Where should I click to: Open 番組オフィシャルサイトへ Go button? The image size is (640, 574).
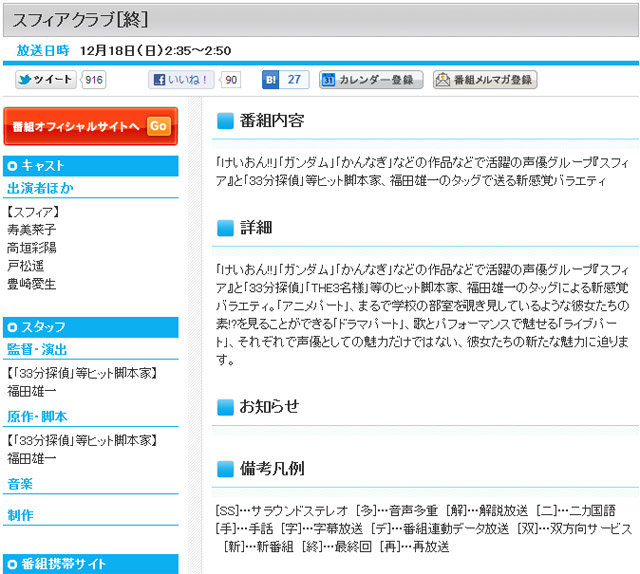91,126
